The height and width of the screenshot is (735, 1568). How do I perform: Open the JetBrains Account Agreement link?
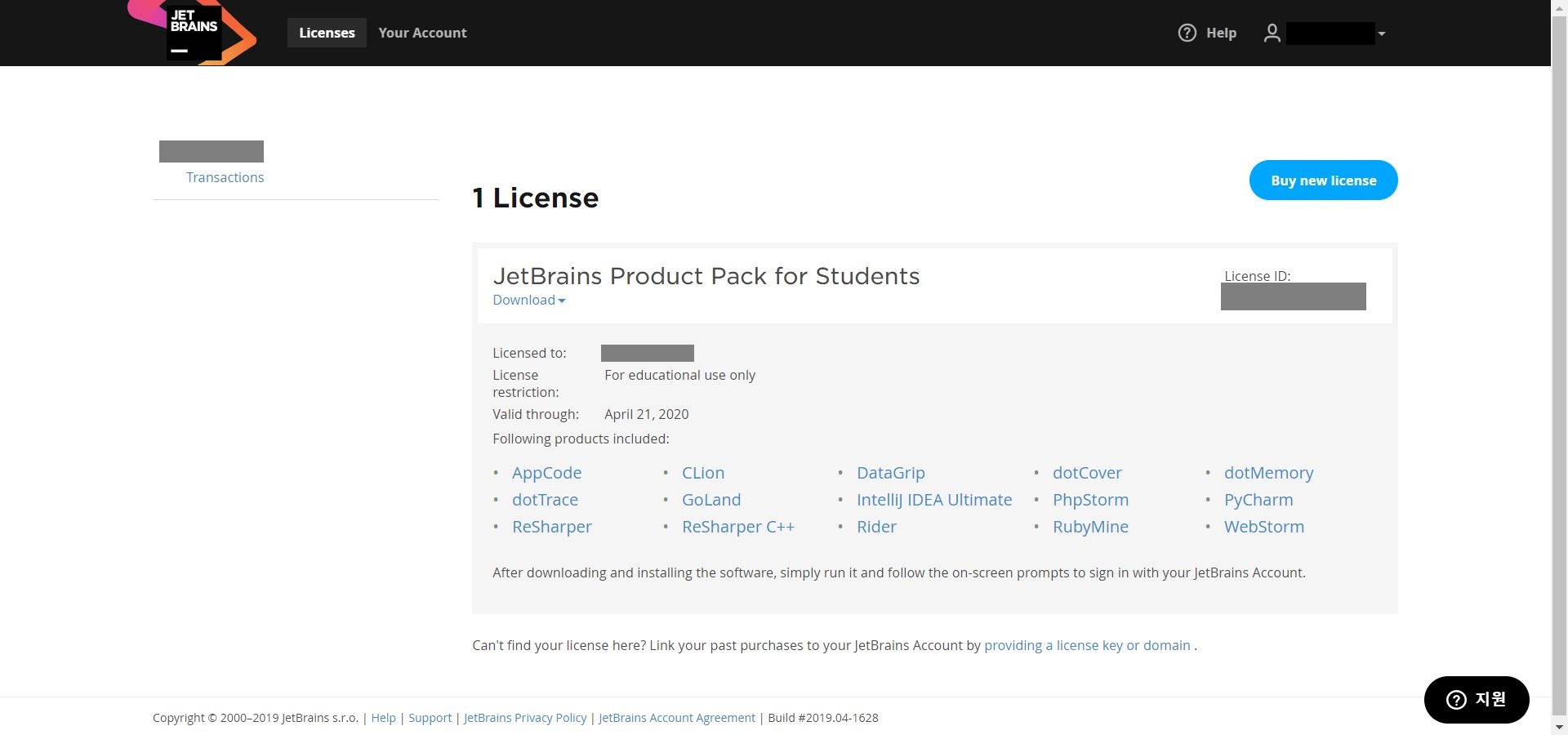(x=677, y=718)
